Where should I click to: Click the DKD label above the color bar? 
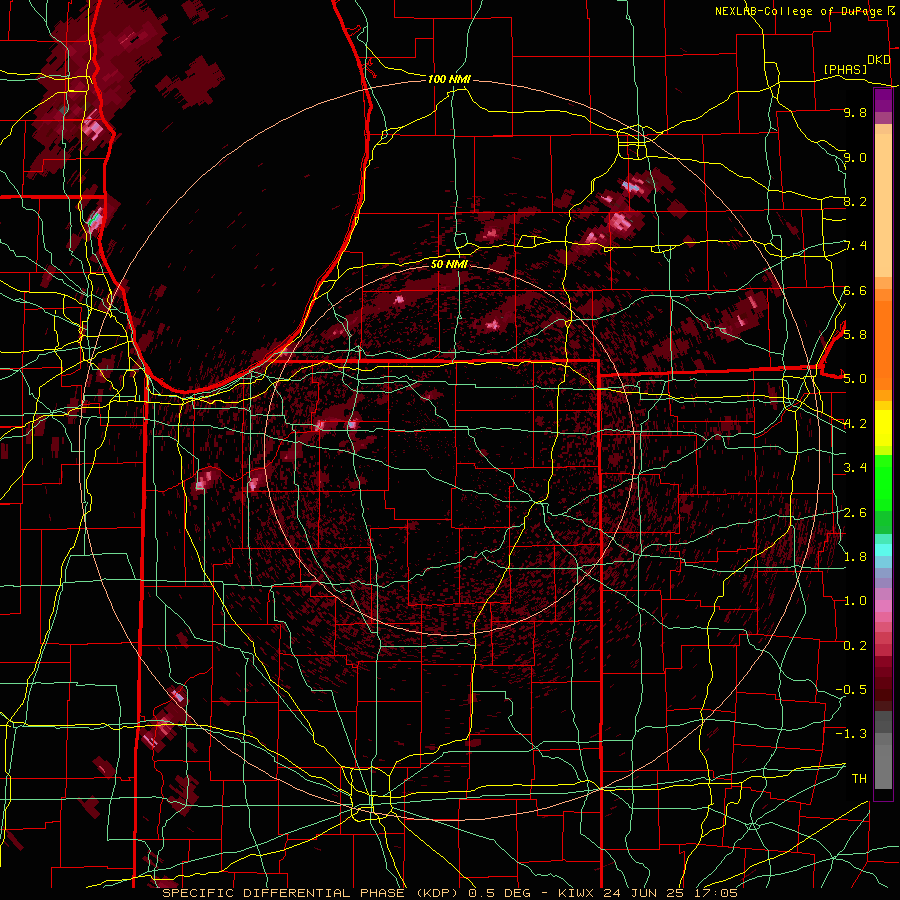(x=879, y=60)
